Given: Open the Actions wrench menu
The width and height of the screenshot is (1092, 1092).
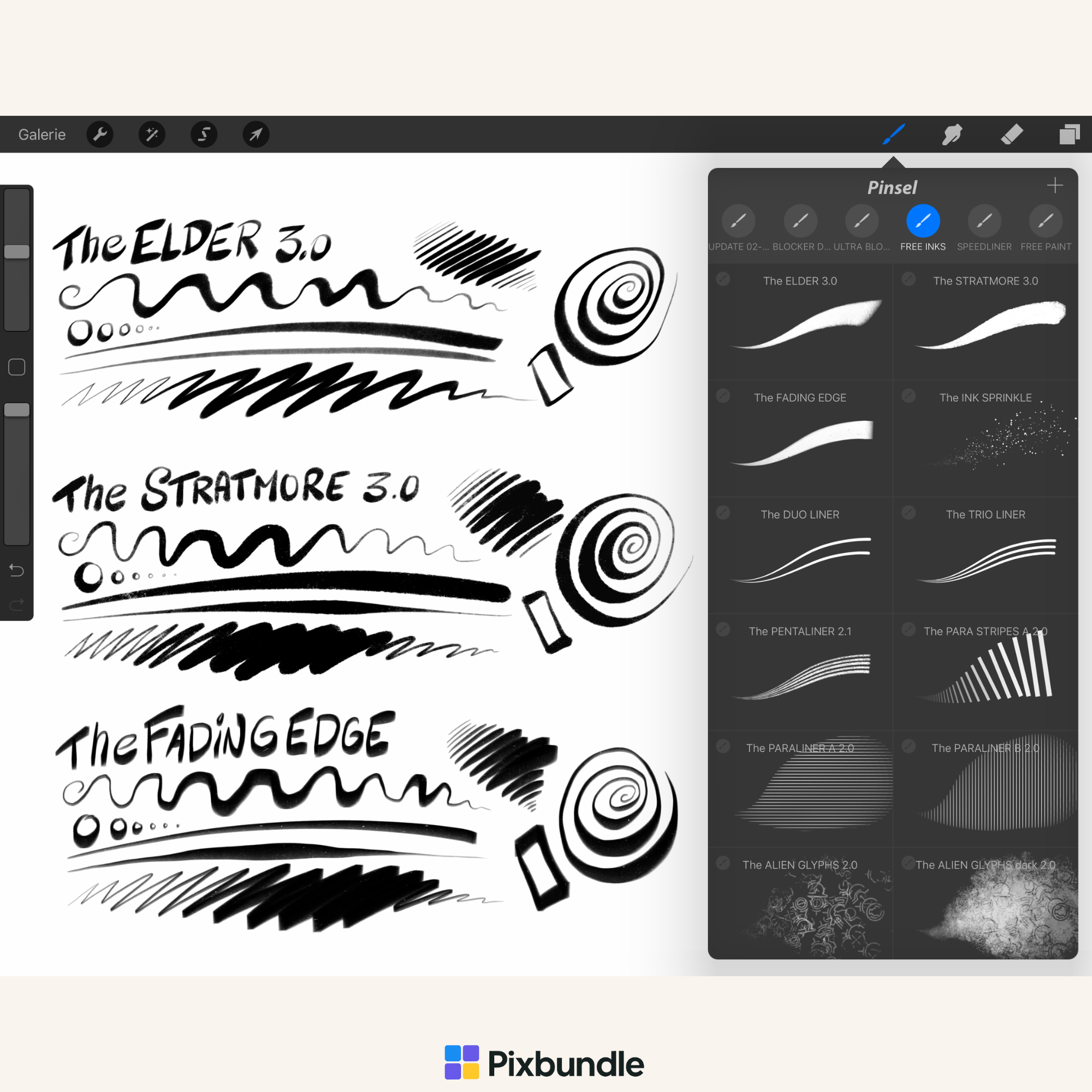Looking at the screenshot, I should coord(100,134).
